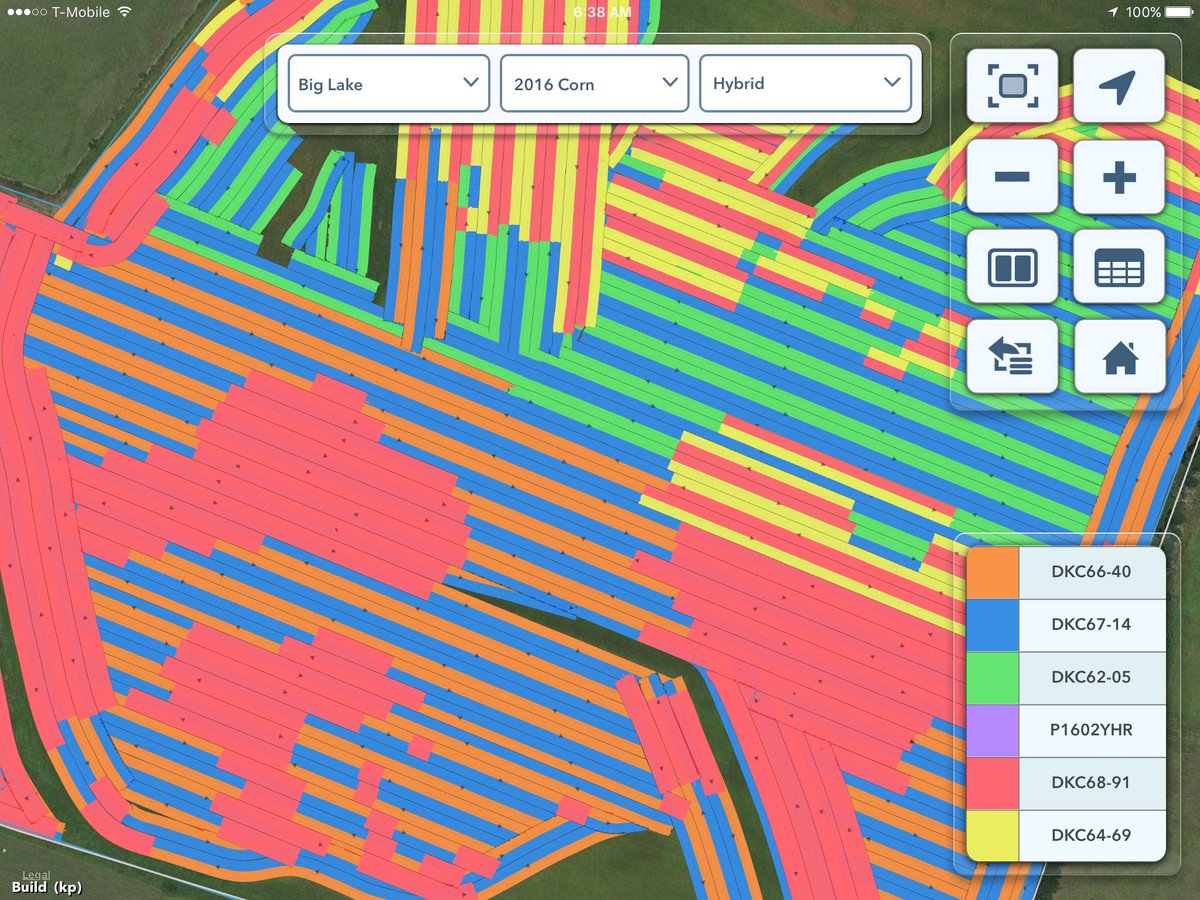Select the orange DKC66-40 swatch

click(x=993, y=573)
